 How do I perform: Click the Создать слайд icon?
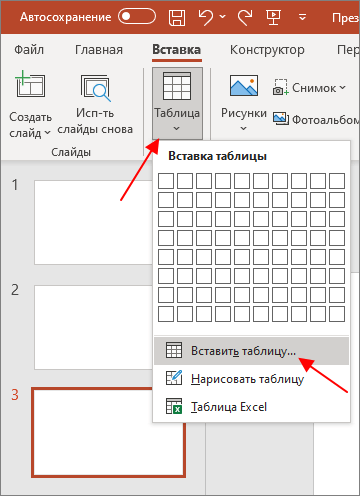point(30,84)
